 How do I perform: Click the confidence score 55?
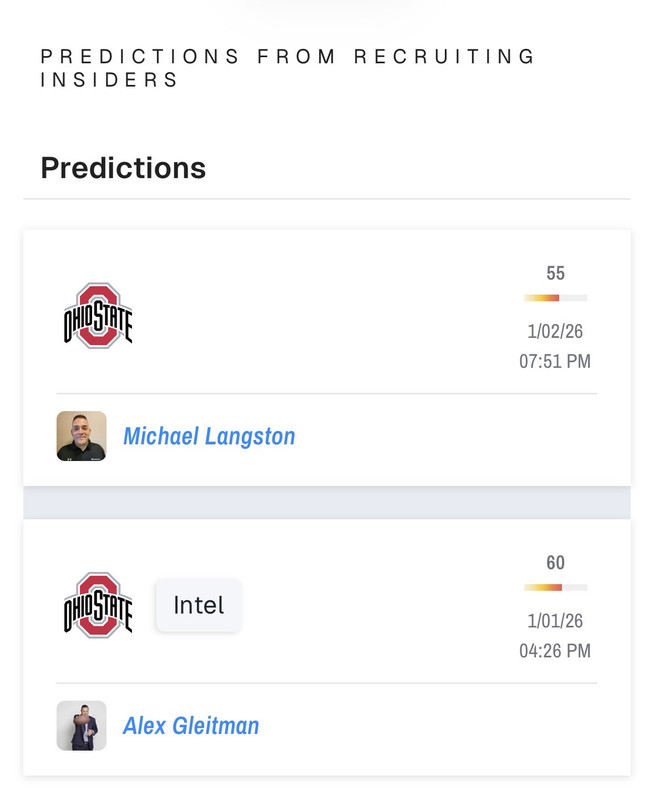pos(556,273)
